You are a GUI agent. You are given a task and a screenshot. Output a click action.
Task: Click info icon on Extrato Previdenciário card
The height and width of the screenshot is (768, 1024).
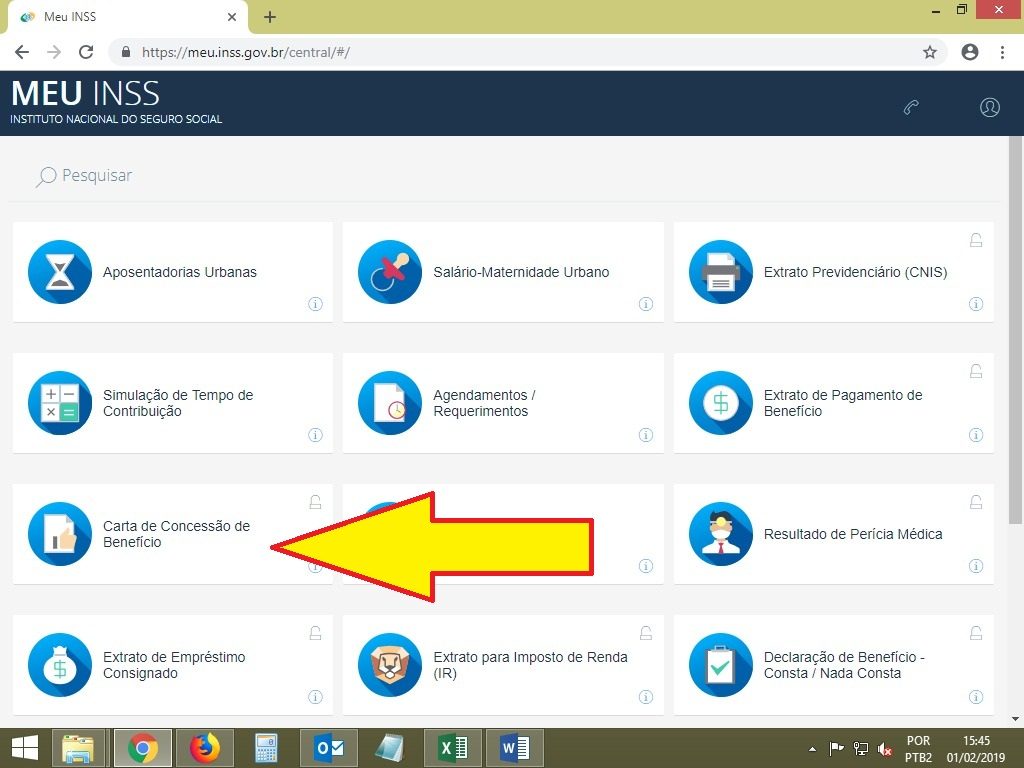tap(976, 304)
